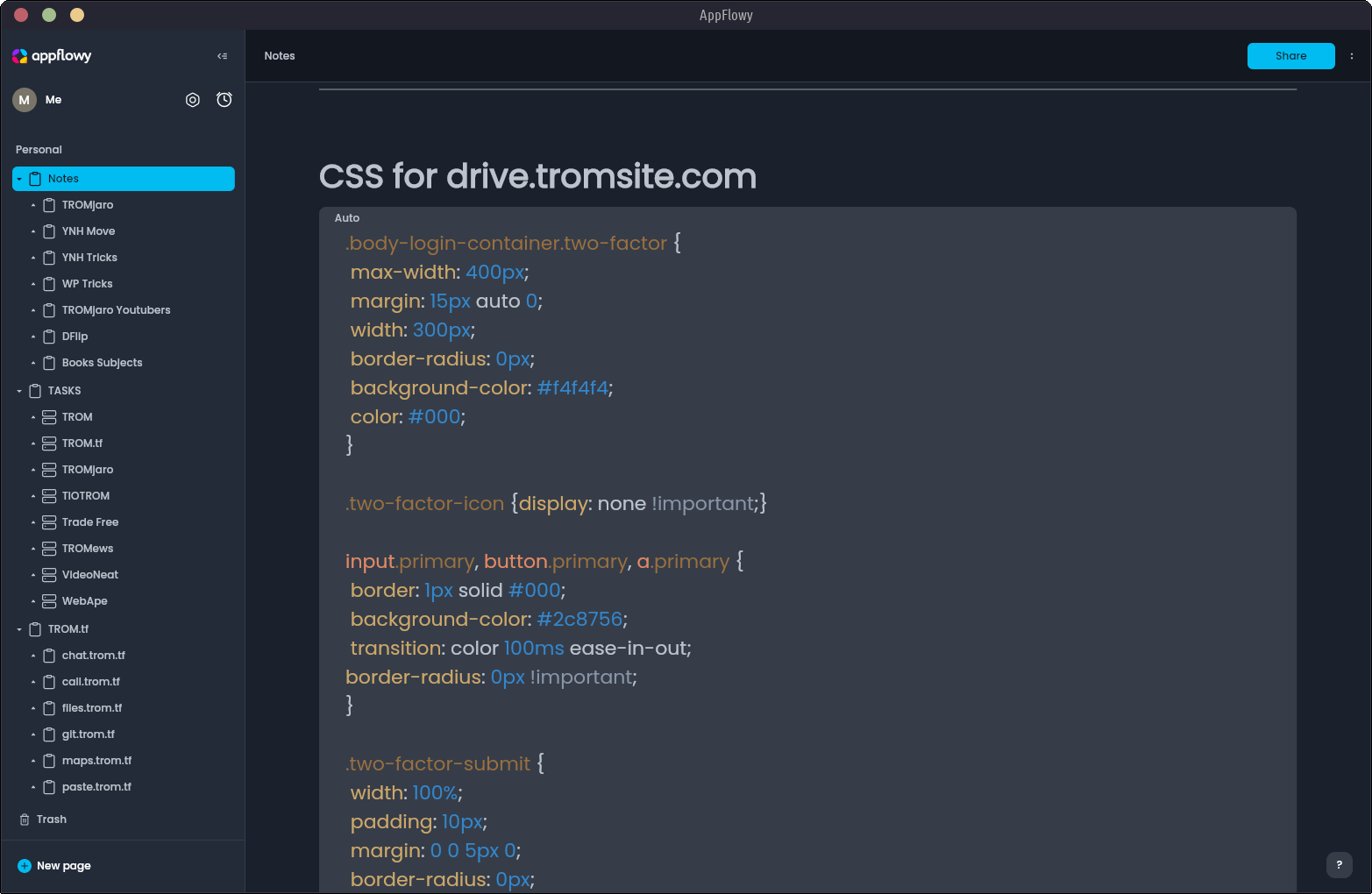1372x894 pixels.
Task: Click the document icon of YNH Move
Action: click(49, 231)
